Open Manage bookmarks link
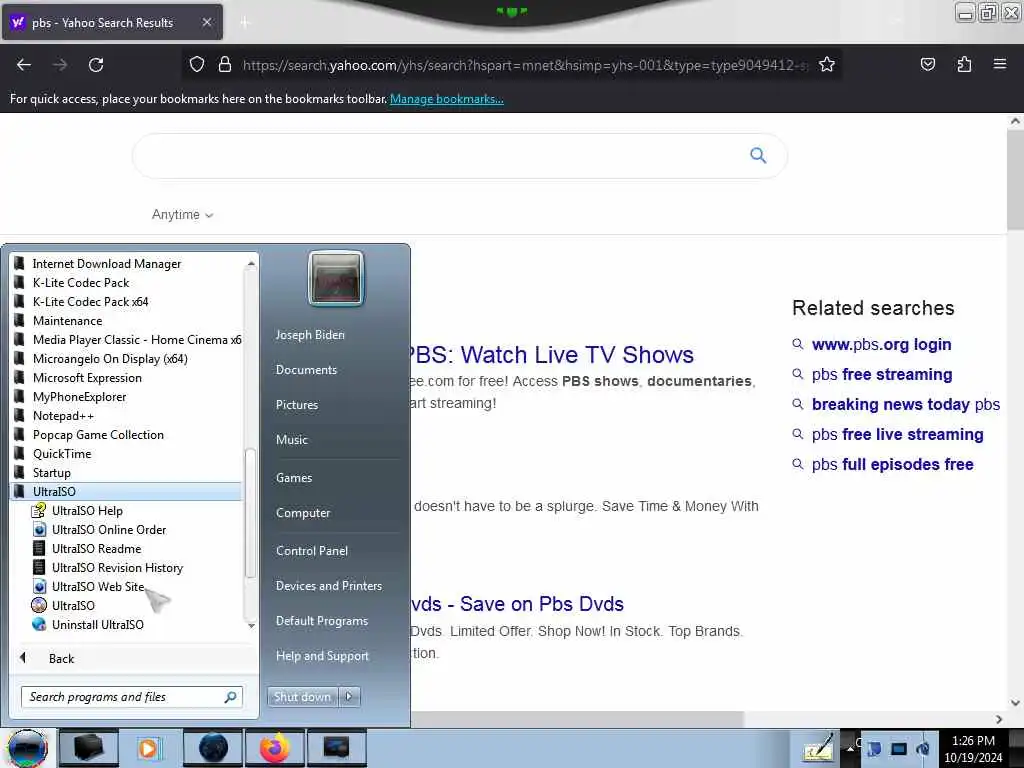 coord(447,99)
